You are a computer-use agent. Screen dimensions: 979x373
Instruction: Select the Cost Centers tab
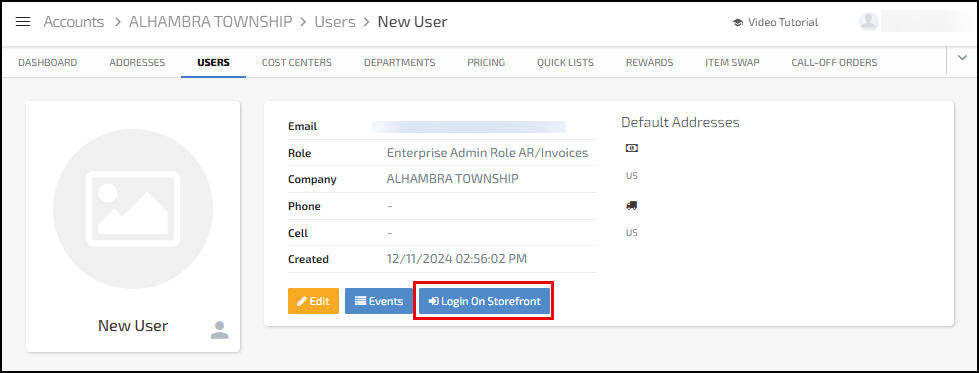point(297,62)
